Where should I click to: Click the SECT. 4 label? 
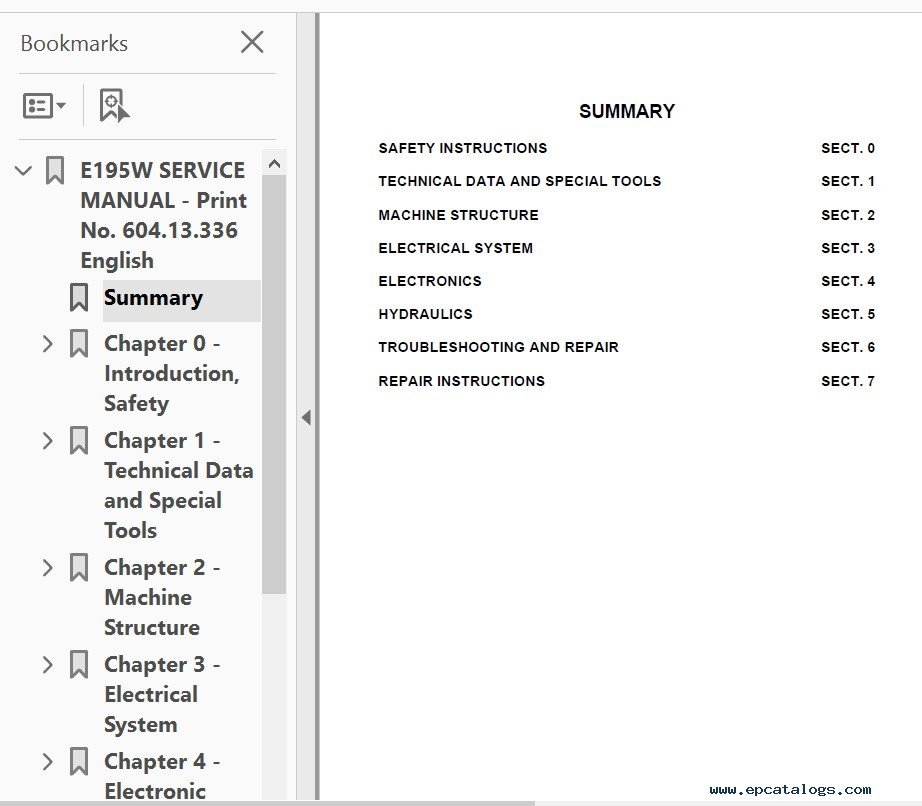[x=848, y=281]
